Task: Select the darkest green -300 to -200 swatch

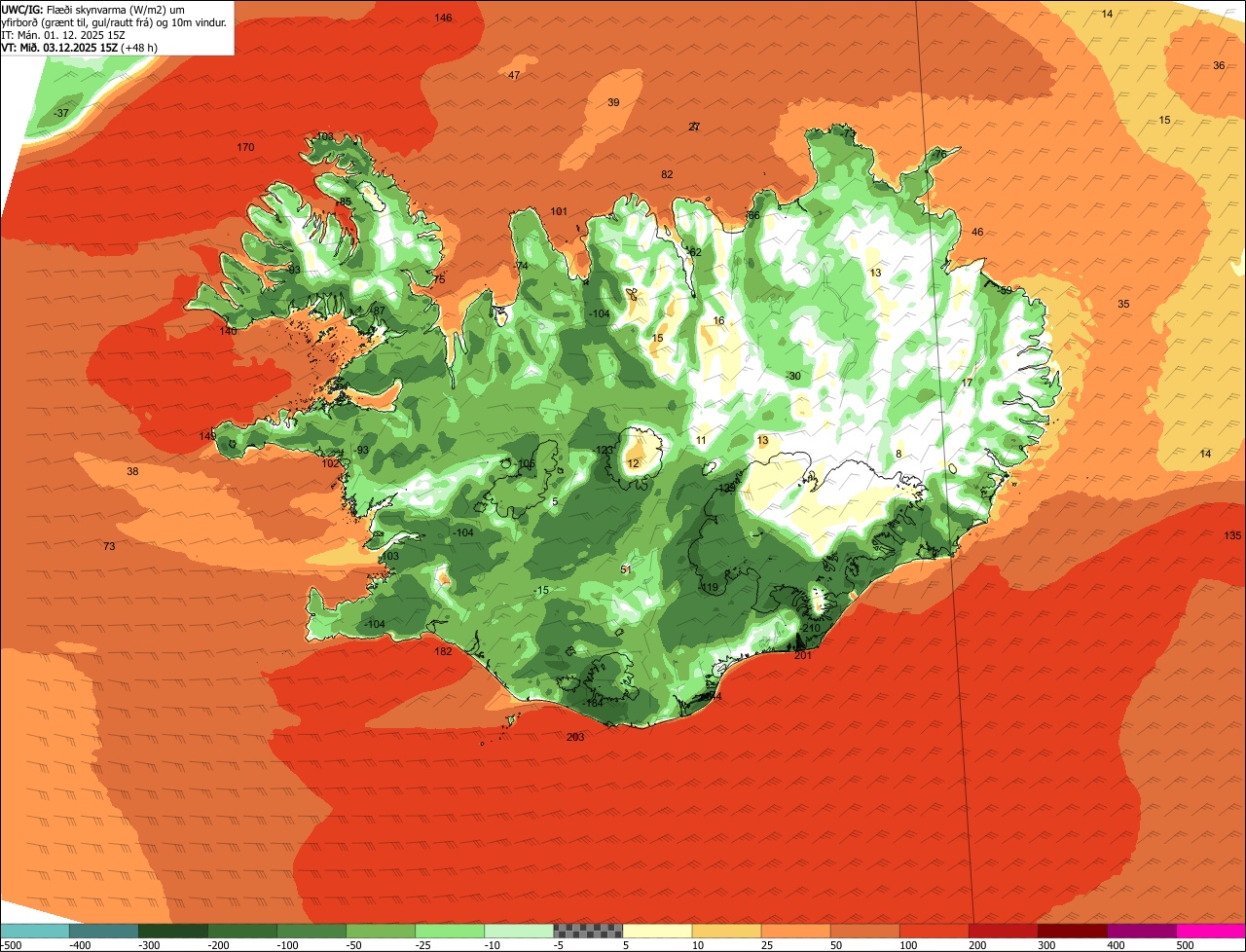Action: (x=173, y=931)
